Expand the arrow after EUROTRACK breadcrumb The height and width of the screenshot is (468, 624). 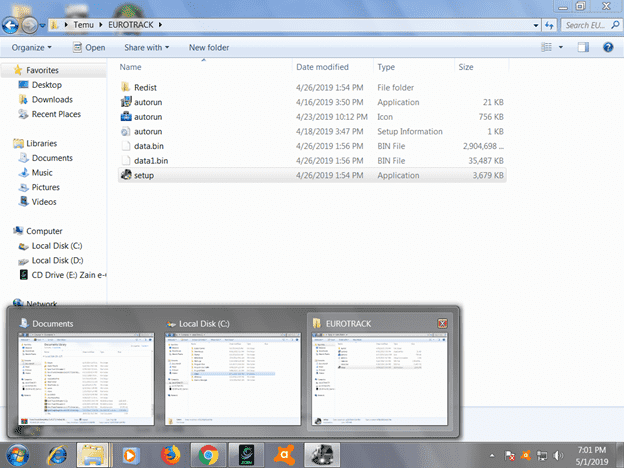(x=160, y=25)
